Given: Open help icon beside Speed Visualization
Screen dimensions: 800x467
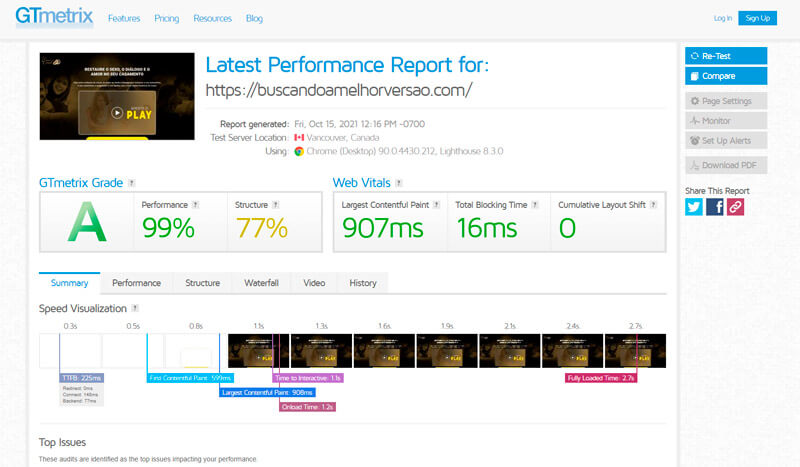Looking at the screenshot, I should point(135,309).
